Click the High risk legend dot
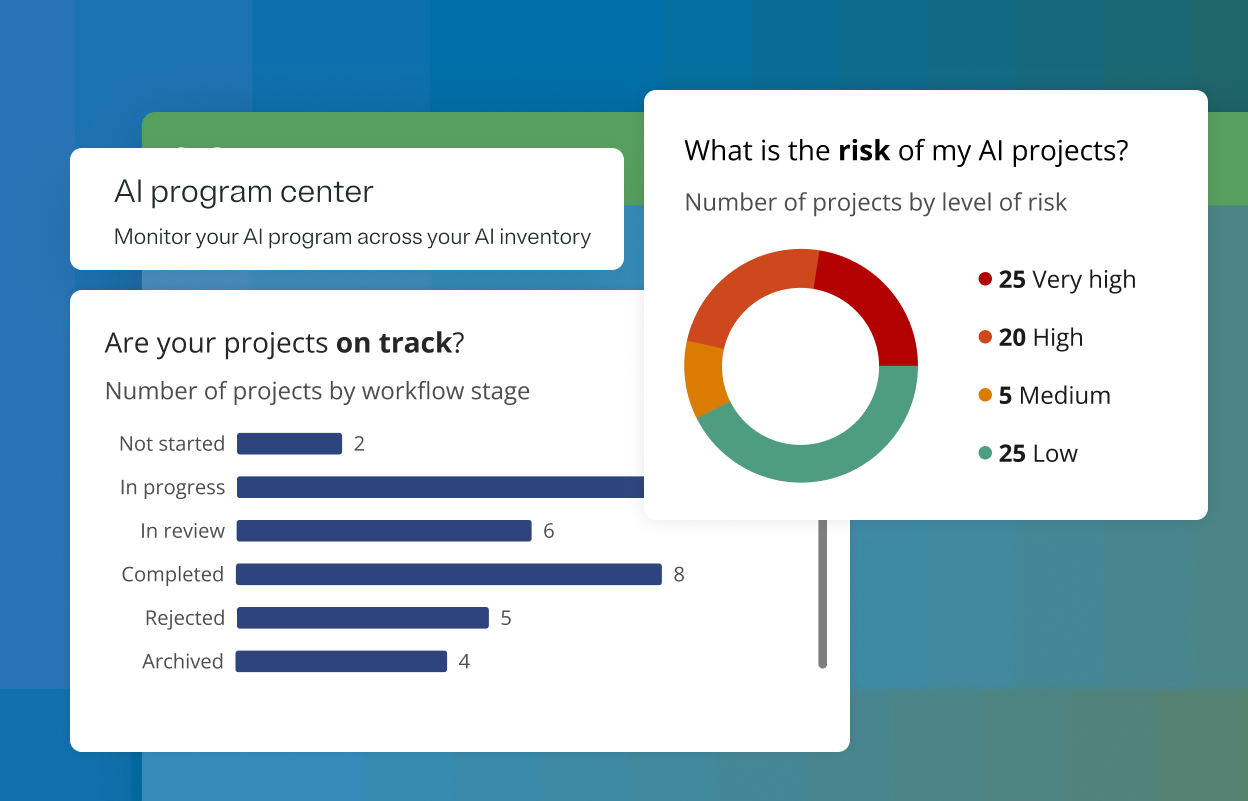1248x801 pixels. (985, 338)
